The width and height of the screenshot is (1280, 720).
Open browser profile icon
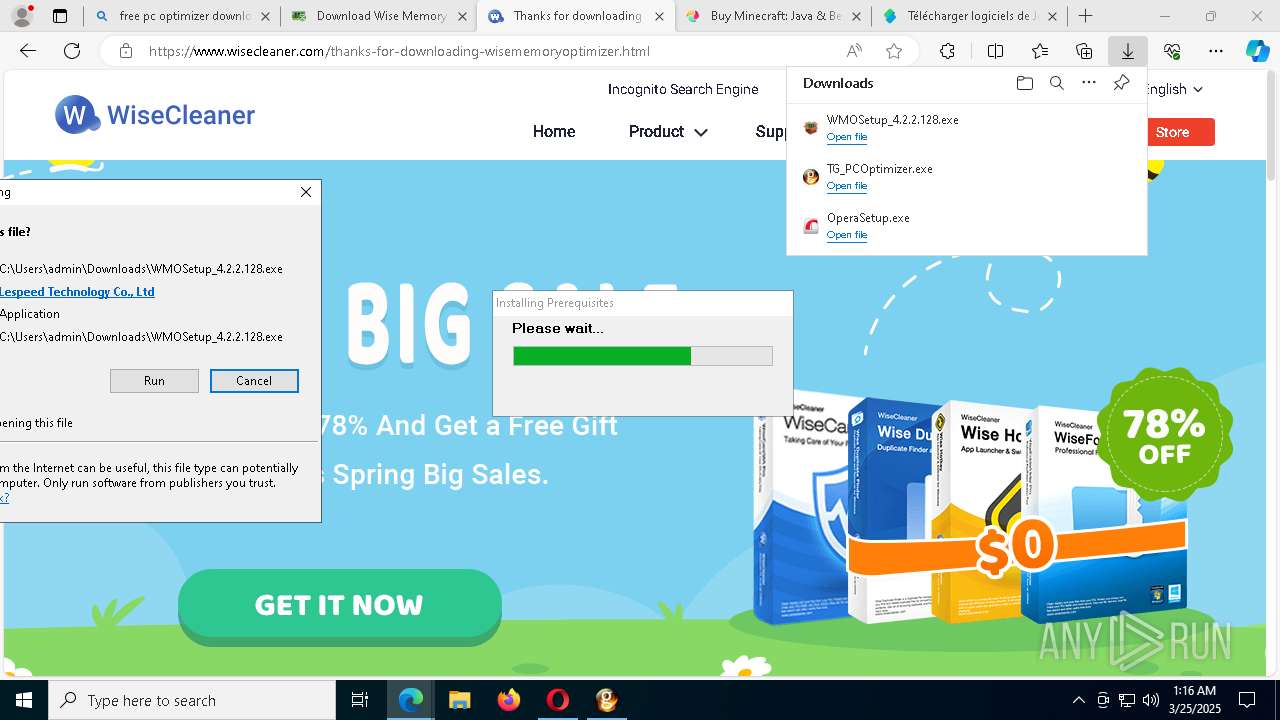click(x=22, y=16)
